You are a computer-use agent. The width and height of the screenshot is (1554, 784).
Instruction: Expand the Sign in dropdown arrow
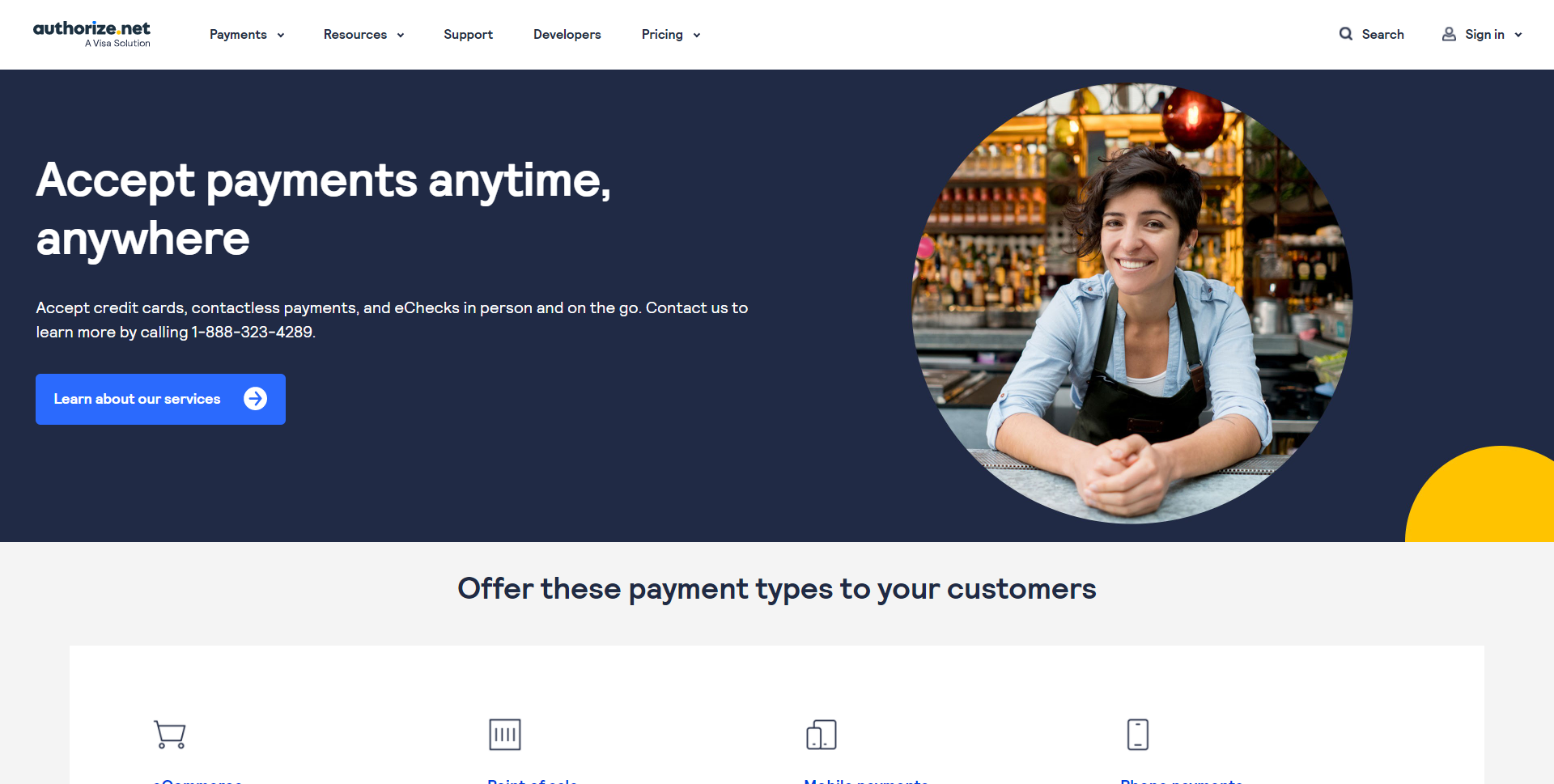tap(1518, 35)
